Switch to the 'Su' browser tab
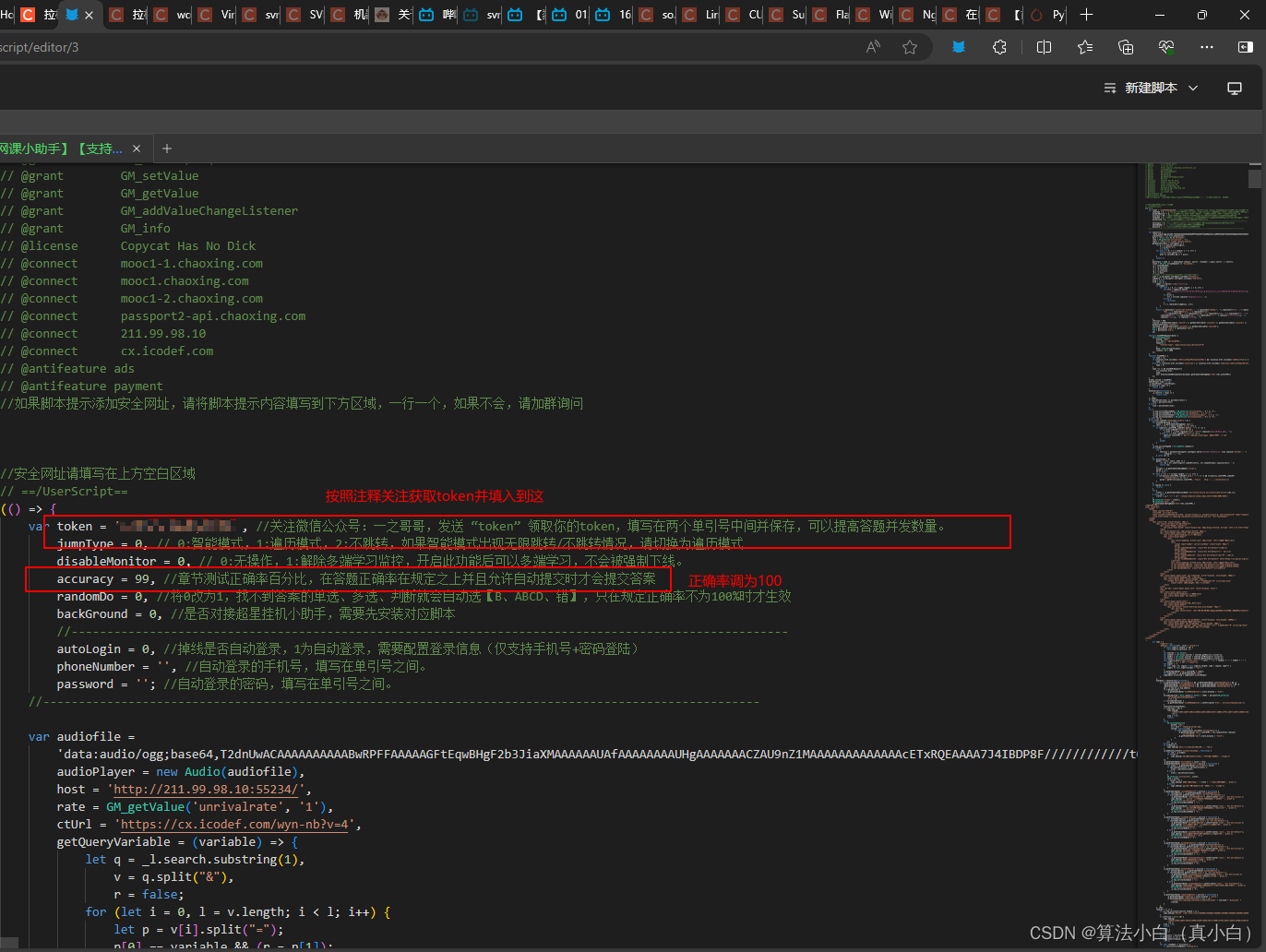Image resolution: width=1266 pixels, height=952 pixels. pyautogui.click(x=788, y=15)
